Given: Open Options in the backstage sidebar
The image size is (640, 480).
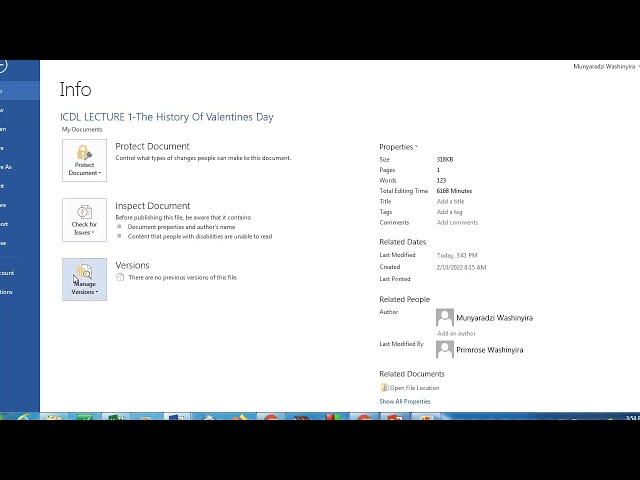Looking at the screenshot, I should [x=20, y=292].
